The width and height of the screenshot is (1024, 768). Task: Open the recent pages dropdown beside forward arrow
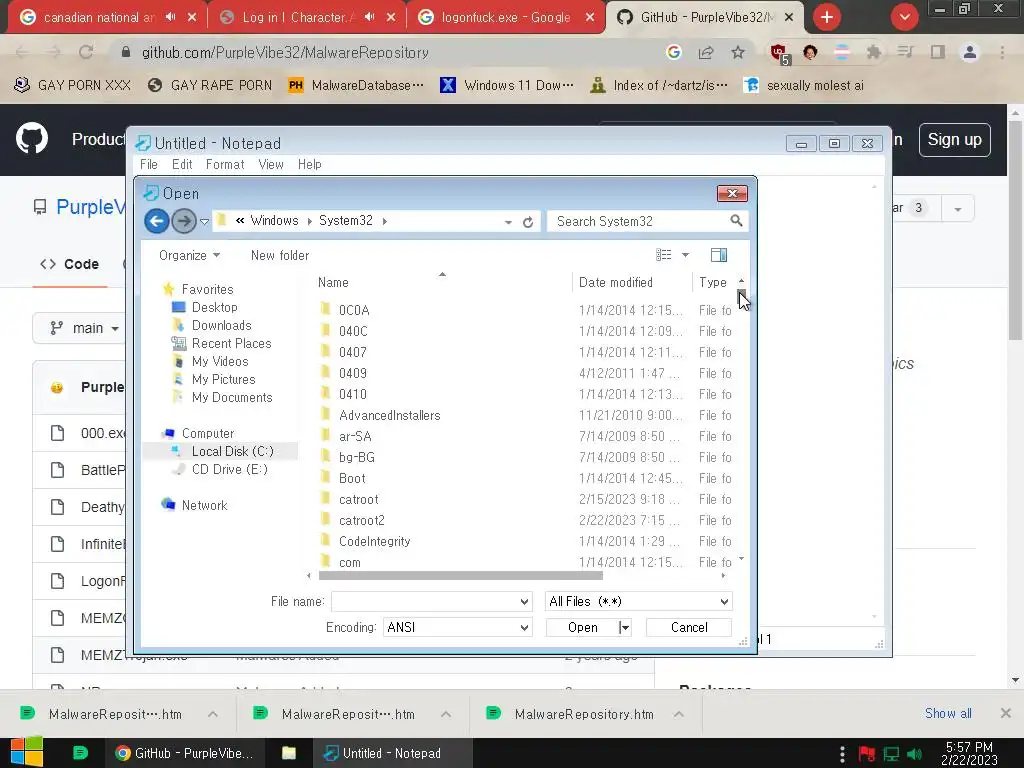click(204, 222)
